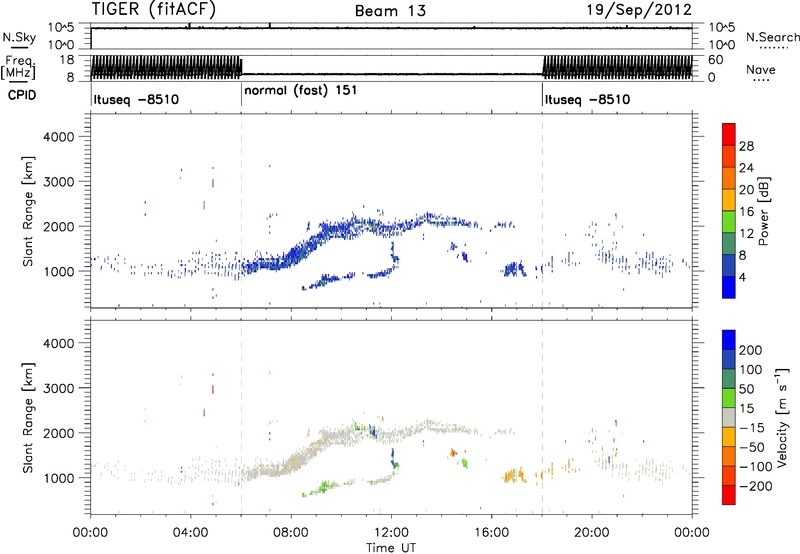800x554 pixels.
Task: Click the '28' tick on the power colorbar
Action: tap(746, 146)
